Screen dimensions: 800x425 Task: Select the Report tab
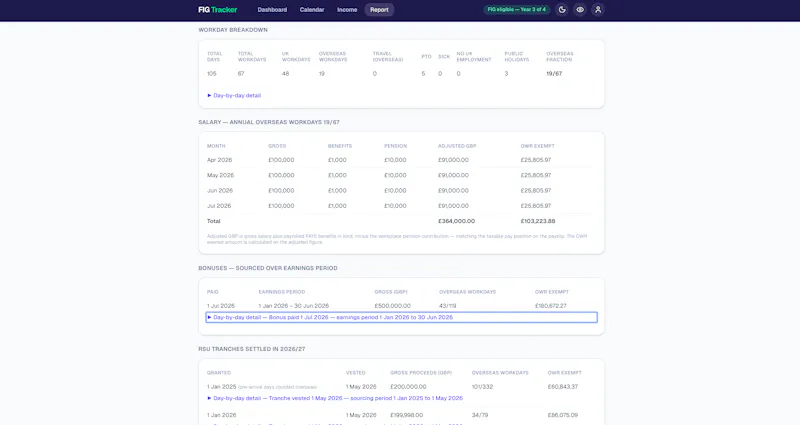point(379,10)
